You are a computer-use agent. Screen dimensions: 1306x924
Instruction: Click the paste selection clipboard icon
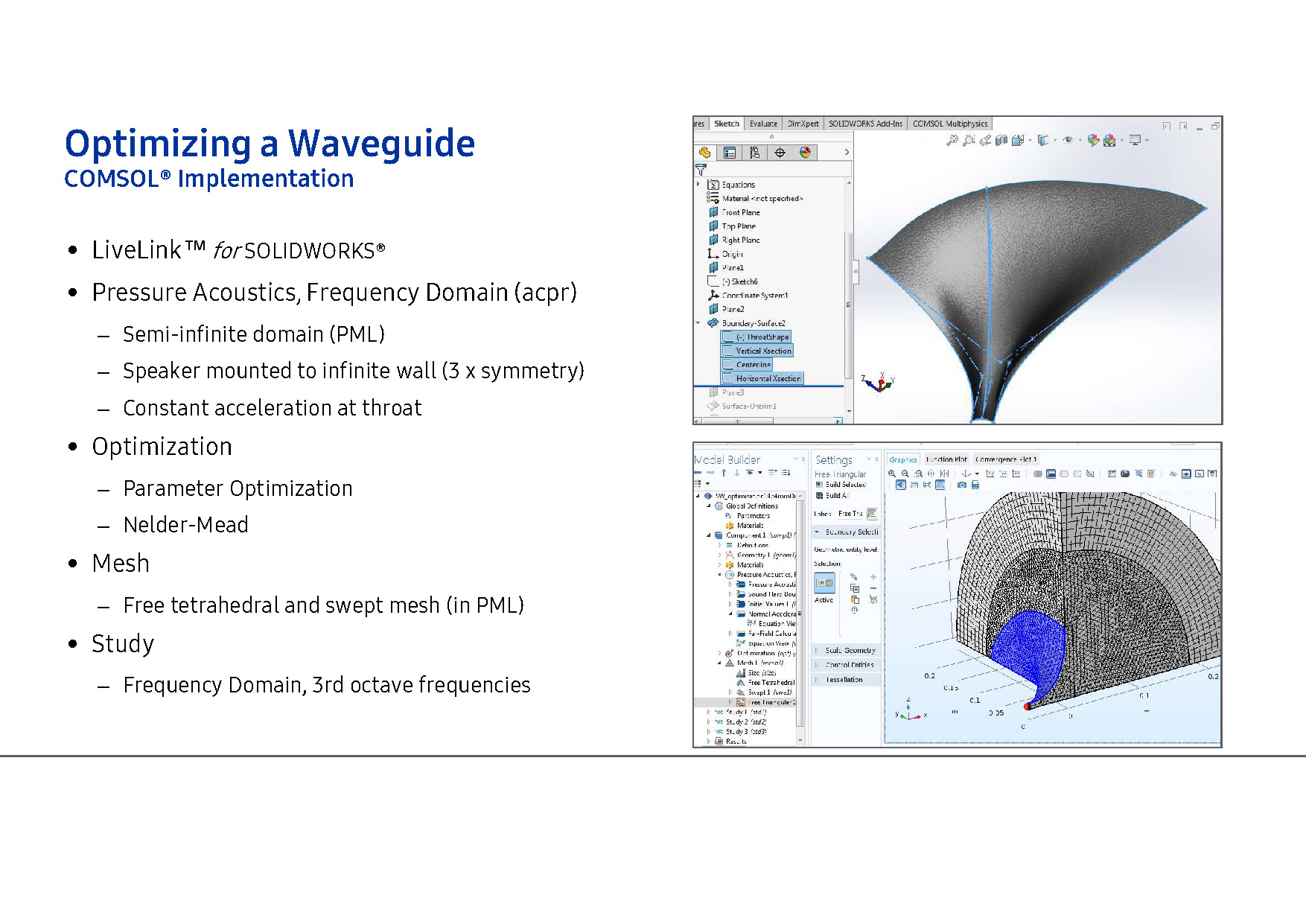click(855, 599)
